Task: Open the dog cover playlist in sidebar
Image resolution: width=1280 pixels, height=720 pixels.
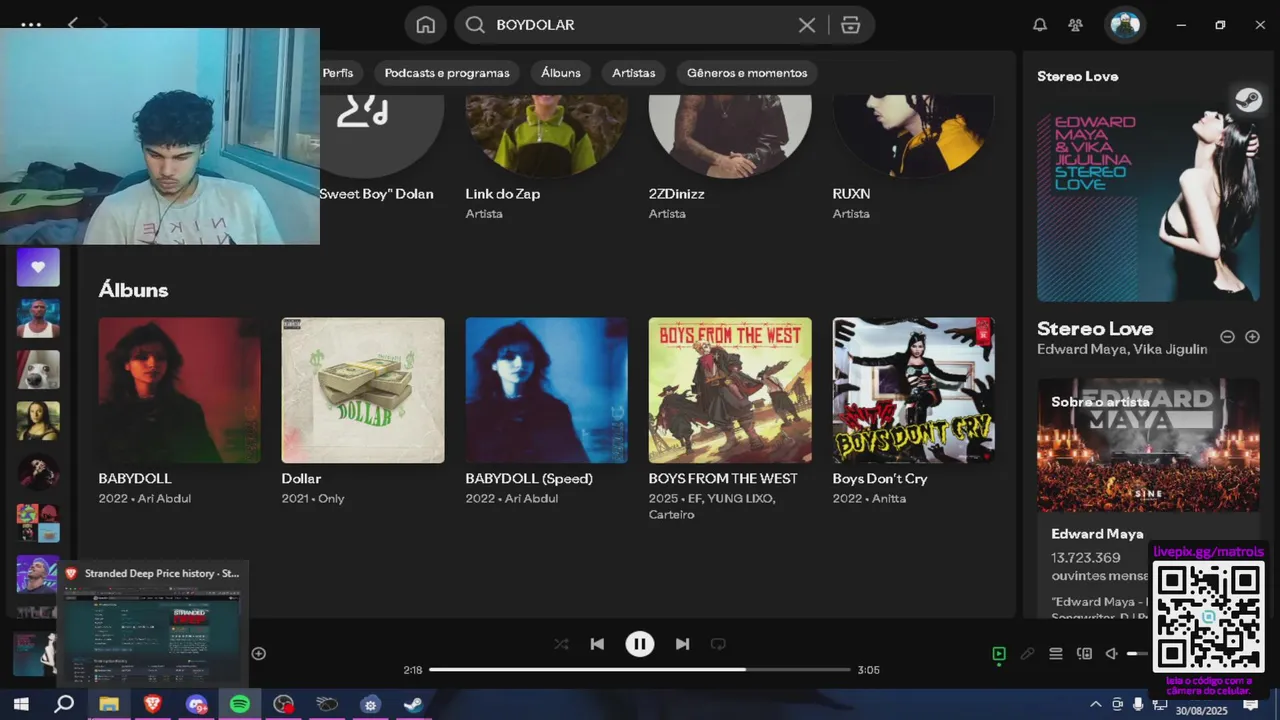Action: (x=38, y=370)
